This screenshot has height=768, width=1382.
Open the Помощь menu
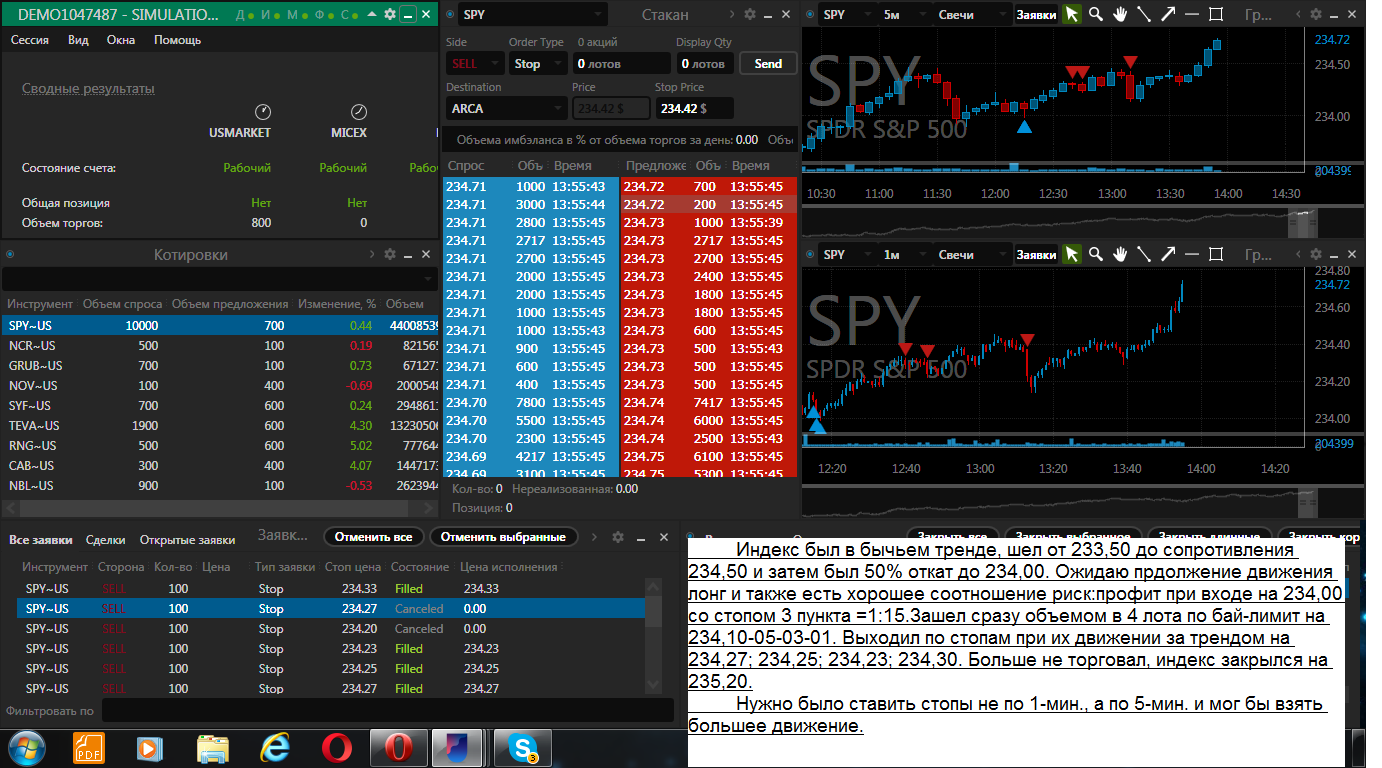(x=177, y=40)
